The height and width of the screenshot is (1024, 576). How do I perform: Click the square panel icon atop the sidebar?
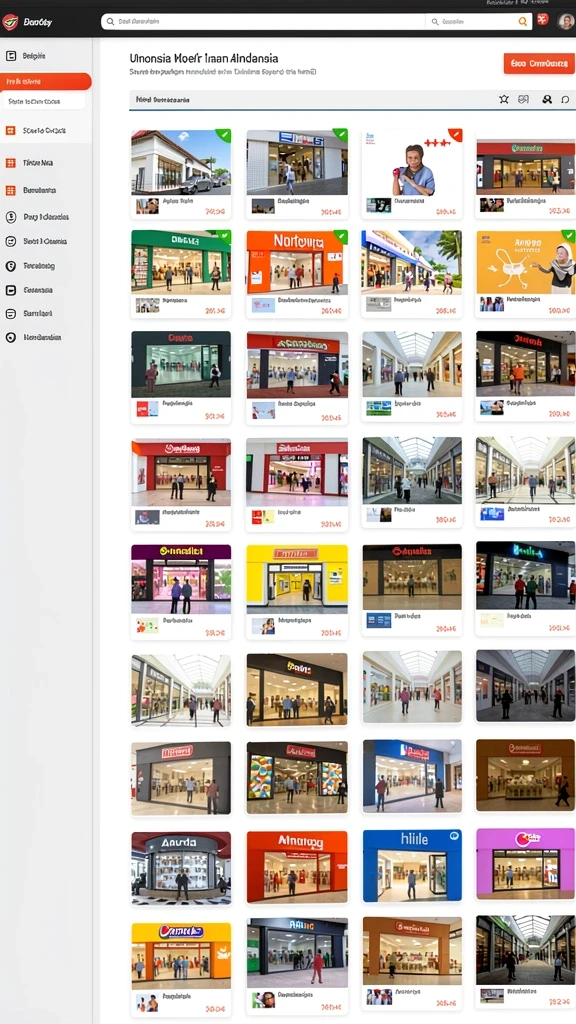(x=10, y=56)
